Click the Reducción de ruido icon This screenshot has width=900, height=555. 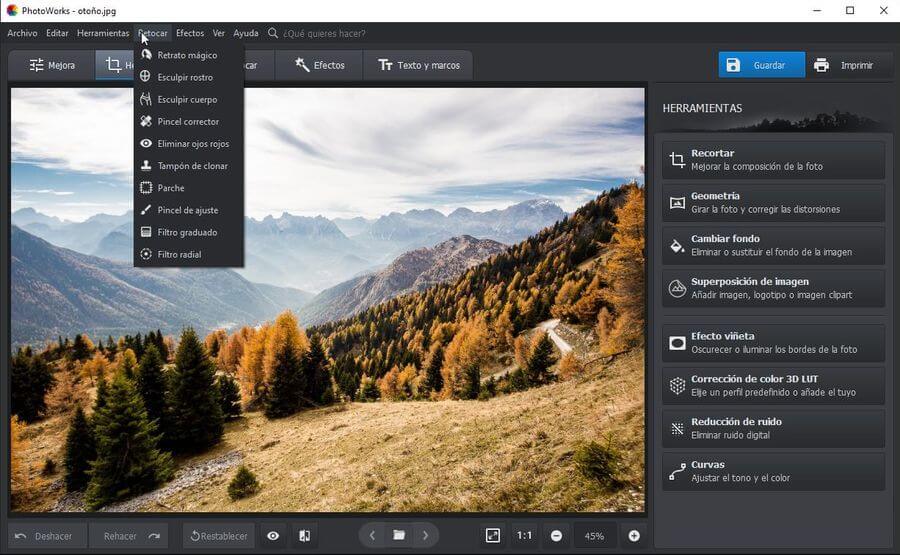coord(677,429)
